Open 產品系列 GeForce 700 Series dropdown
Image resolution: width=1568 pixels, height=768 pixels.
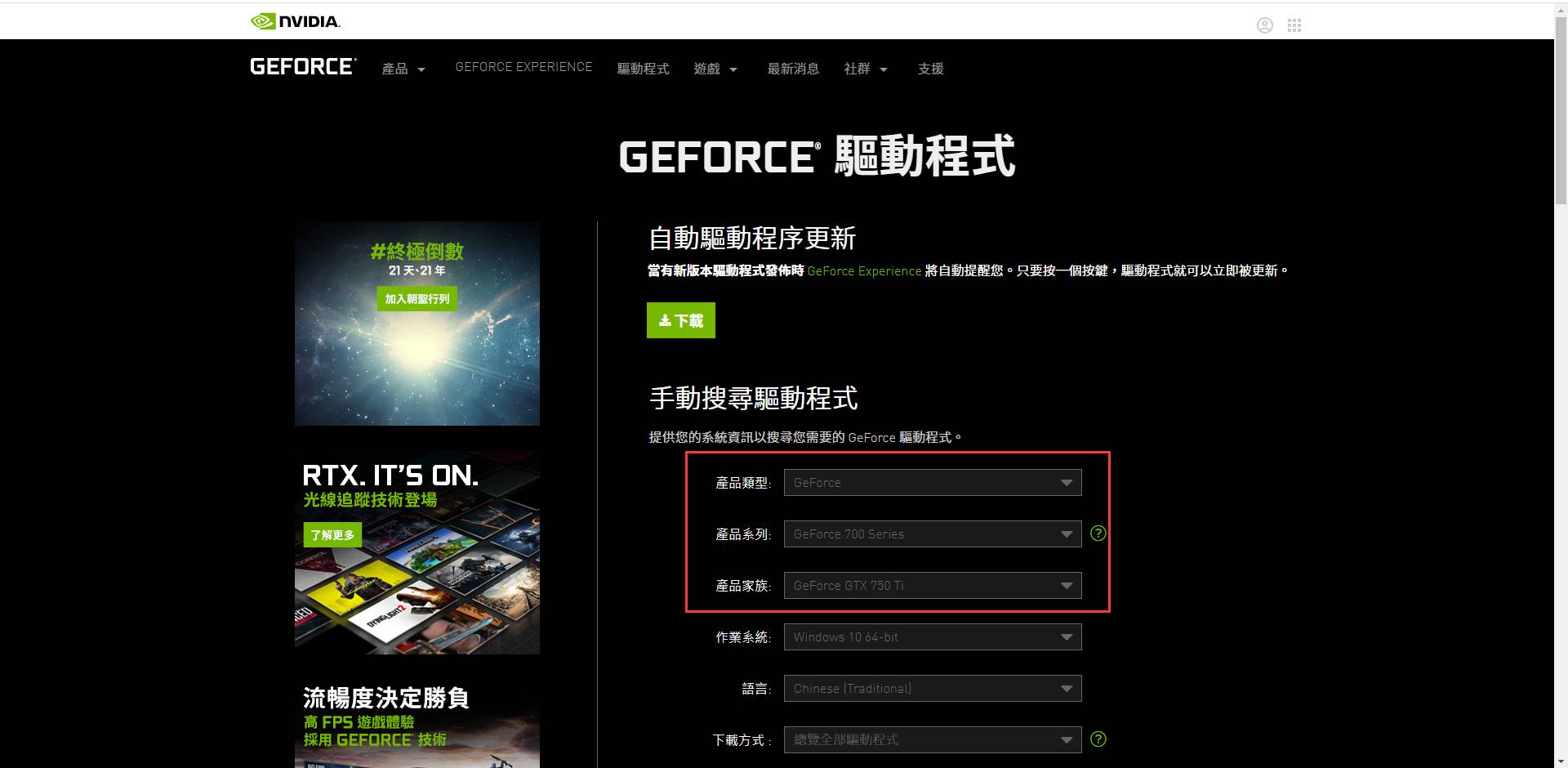pyautogui.click(x=933, y=534)
